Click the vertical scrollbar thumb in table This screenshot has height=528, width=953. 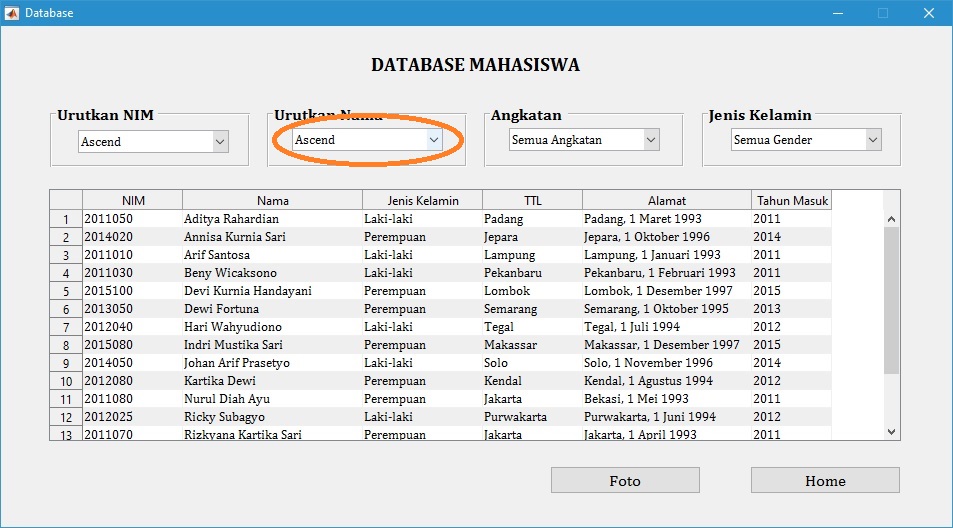pos(891,300)
